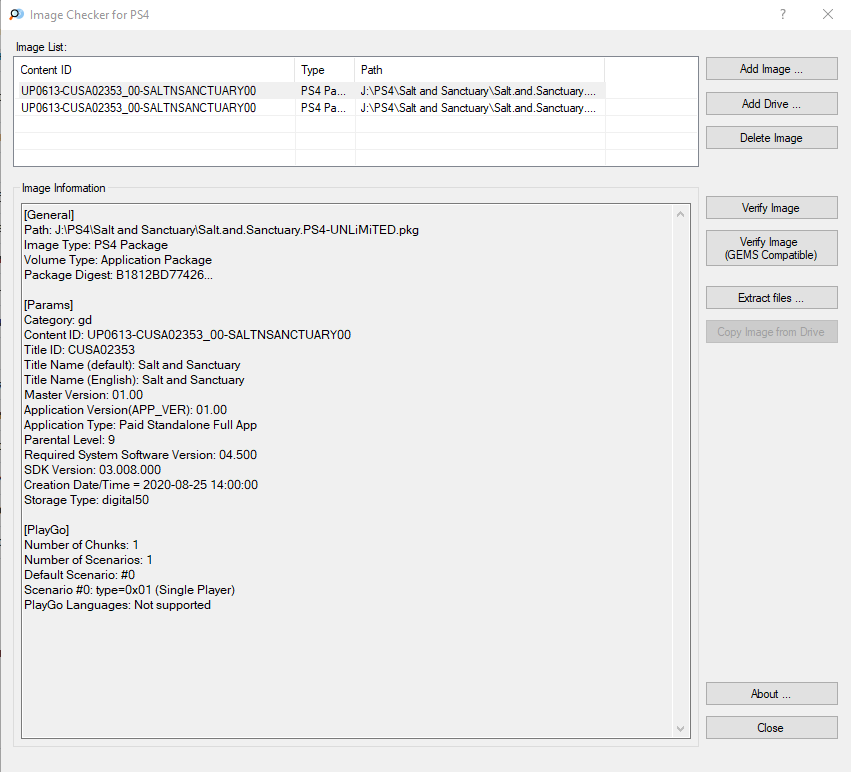
Task: Click the Image Type: PS4 Package line
Action: (x=96, y=245)
